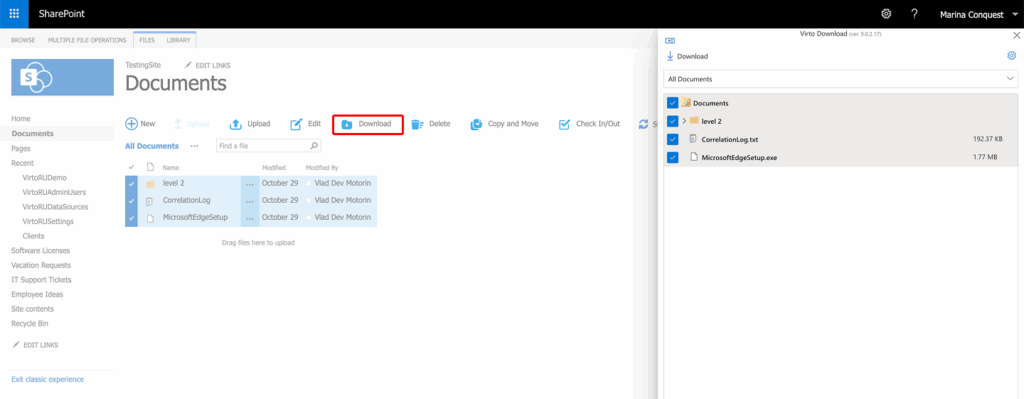The width and height of the screenshot is (1024, 399).
Task: Select the All Documents view link
Action: 152,146
